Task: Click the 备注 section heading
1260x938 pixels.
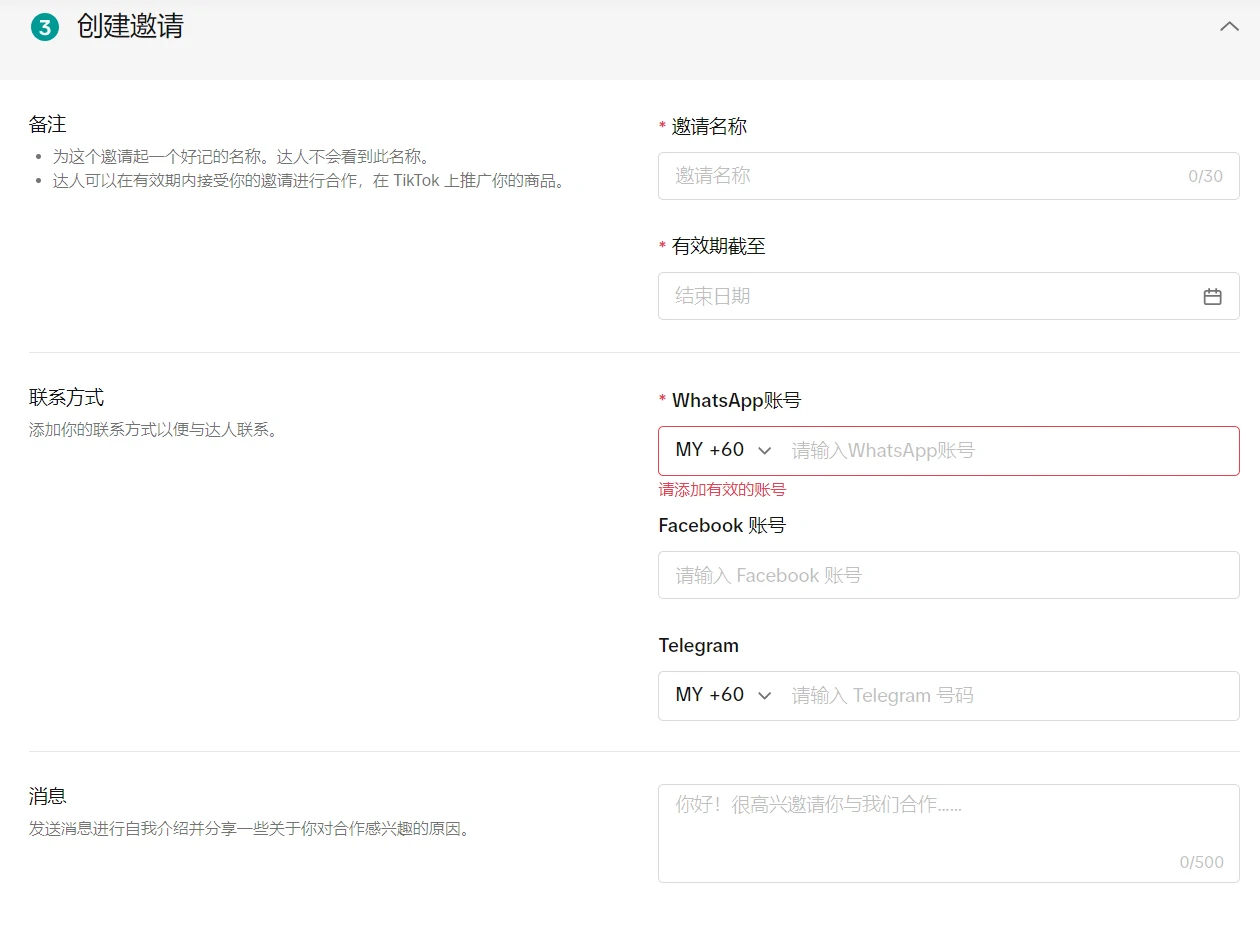Action: click(48, 125)
